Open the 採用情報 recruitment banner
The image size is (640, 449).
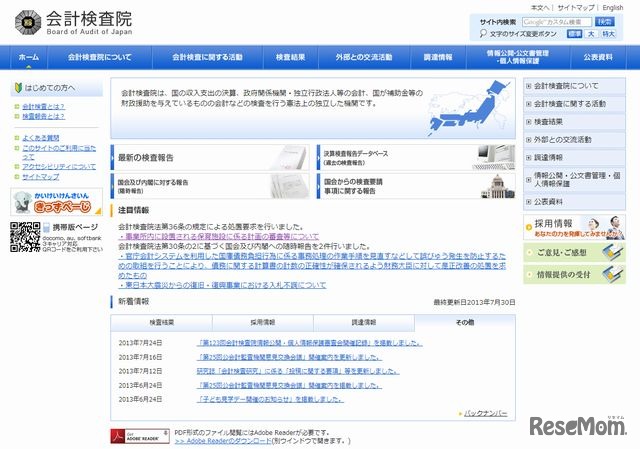coord(574,227)
